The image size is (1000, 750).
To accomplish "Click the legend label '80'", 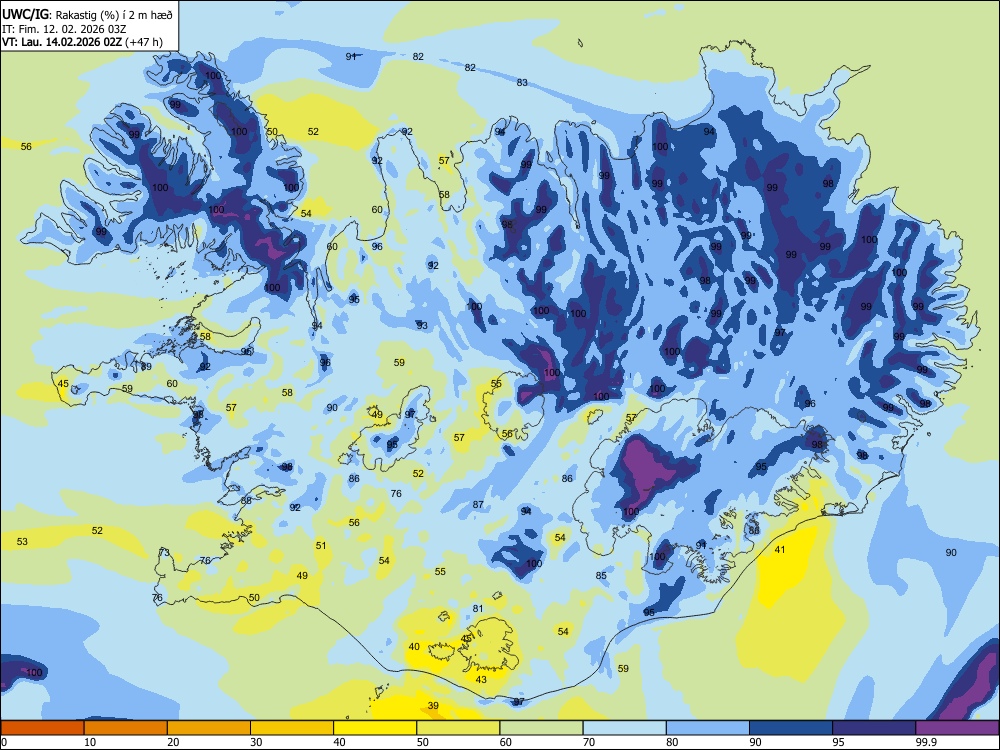I will pyautogui.click(x=672, y=742).
